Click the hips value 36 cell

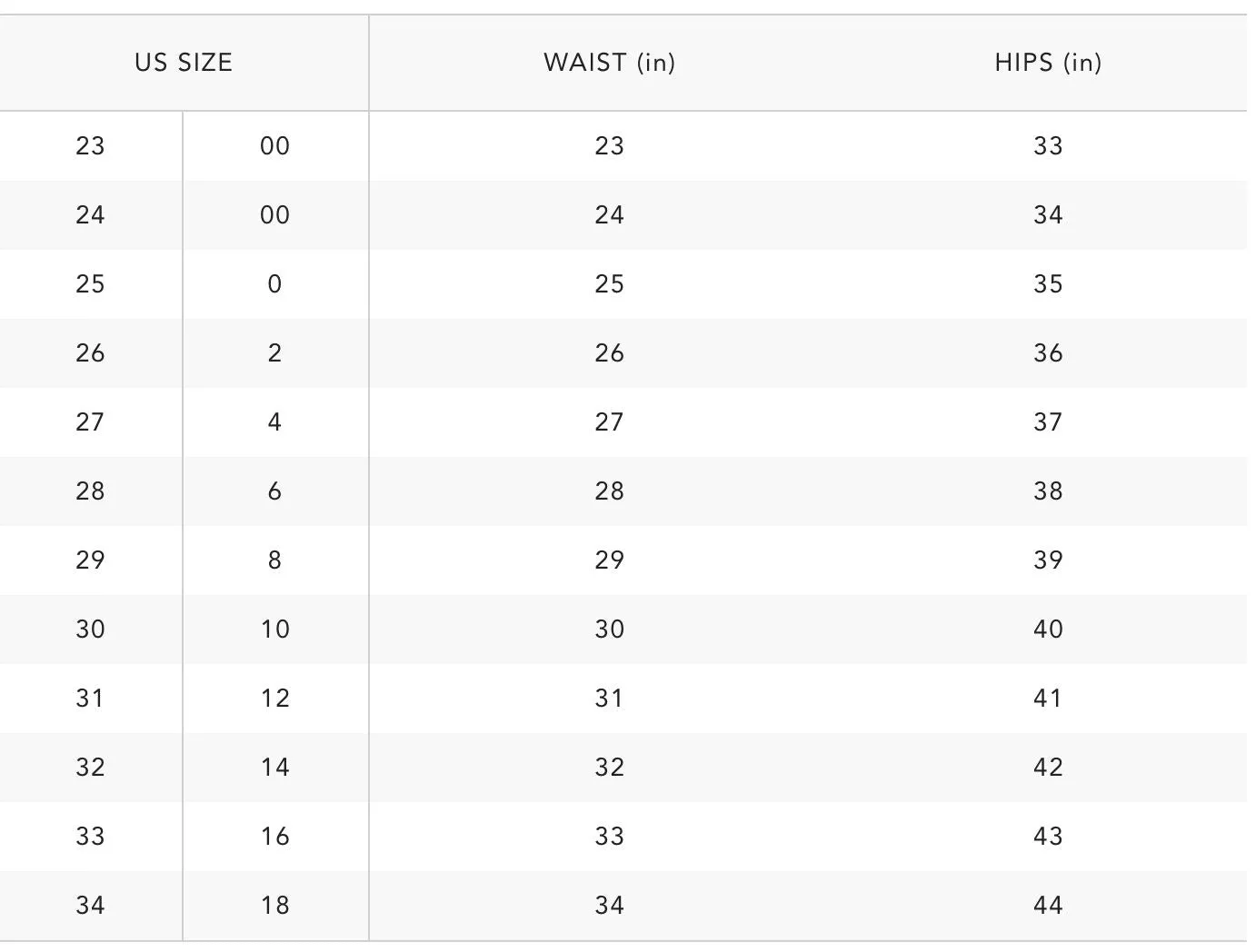point(1048,353)
